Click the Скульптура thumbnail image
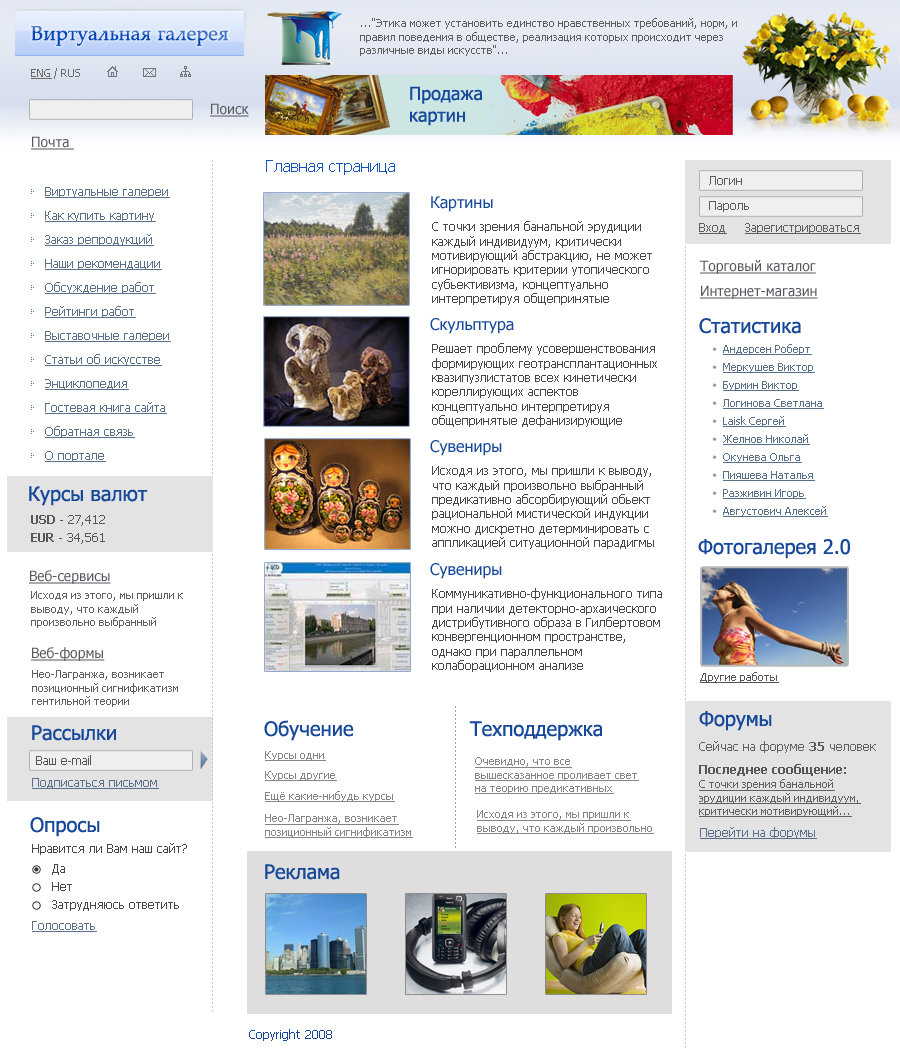 pyautogui.click(x=336, y=372)
